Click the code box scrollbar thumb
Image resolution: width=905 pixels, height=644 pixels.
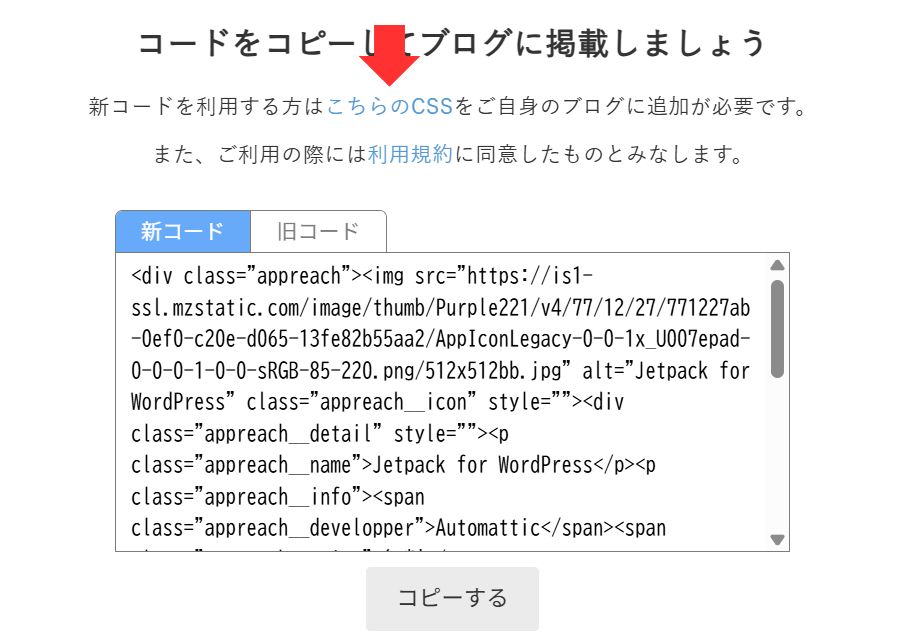(777, 329)
